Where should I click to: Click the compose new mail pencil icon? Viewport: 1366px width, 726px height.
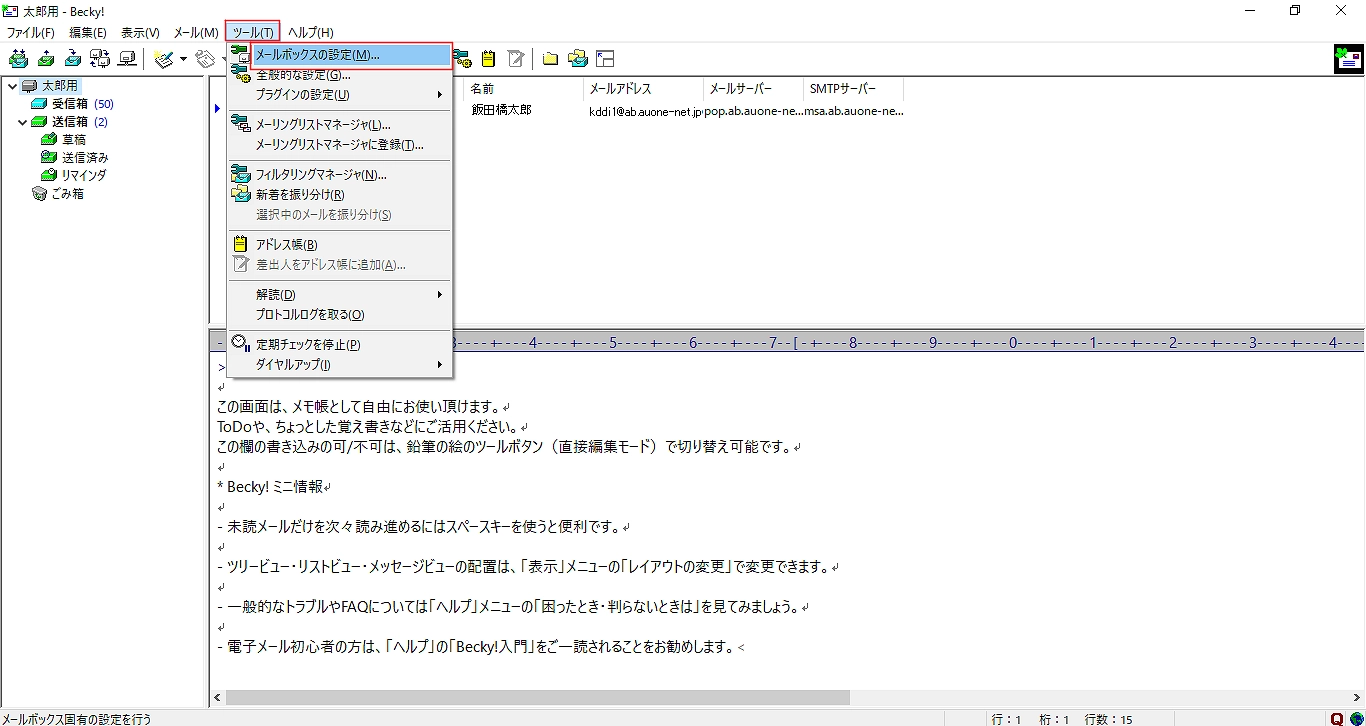164,59
